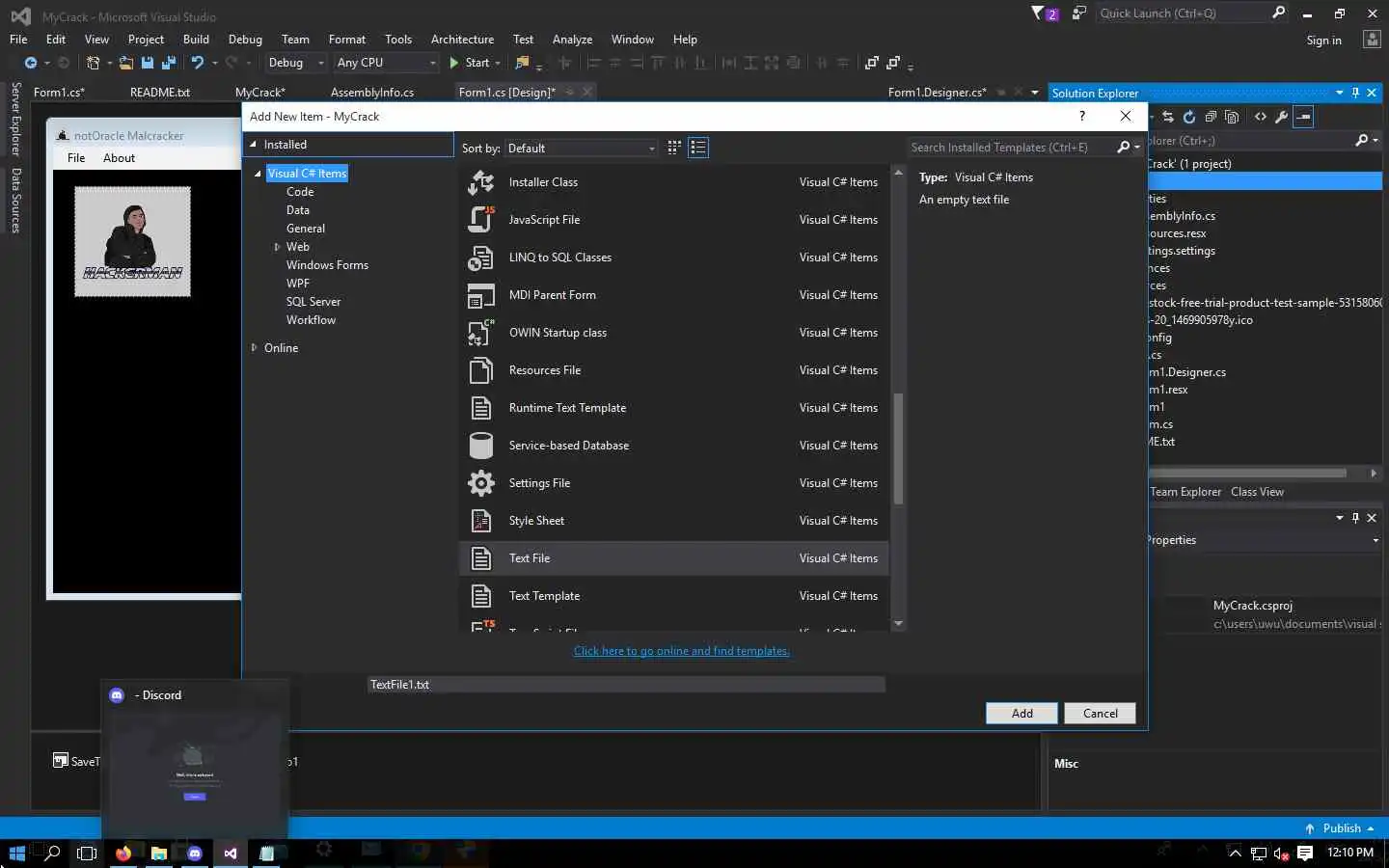Viewport: 1389px width, 868px height.
Task: Select the OWIN Startup class icon
Action: (480, 333)
